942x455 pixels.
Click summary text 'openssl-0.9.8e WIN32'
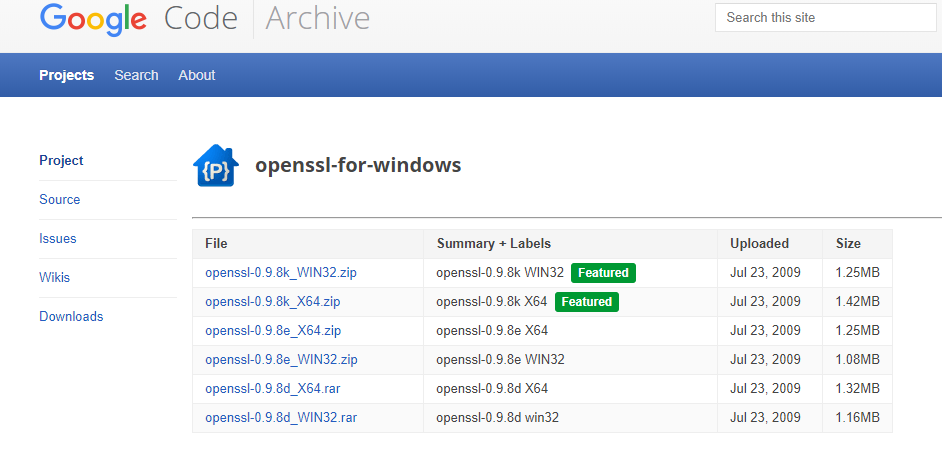[x=500, y=359]
